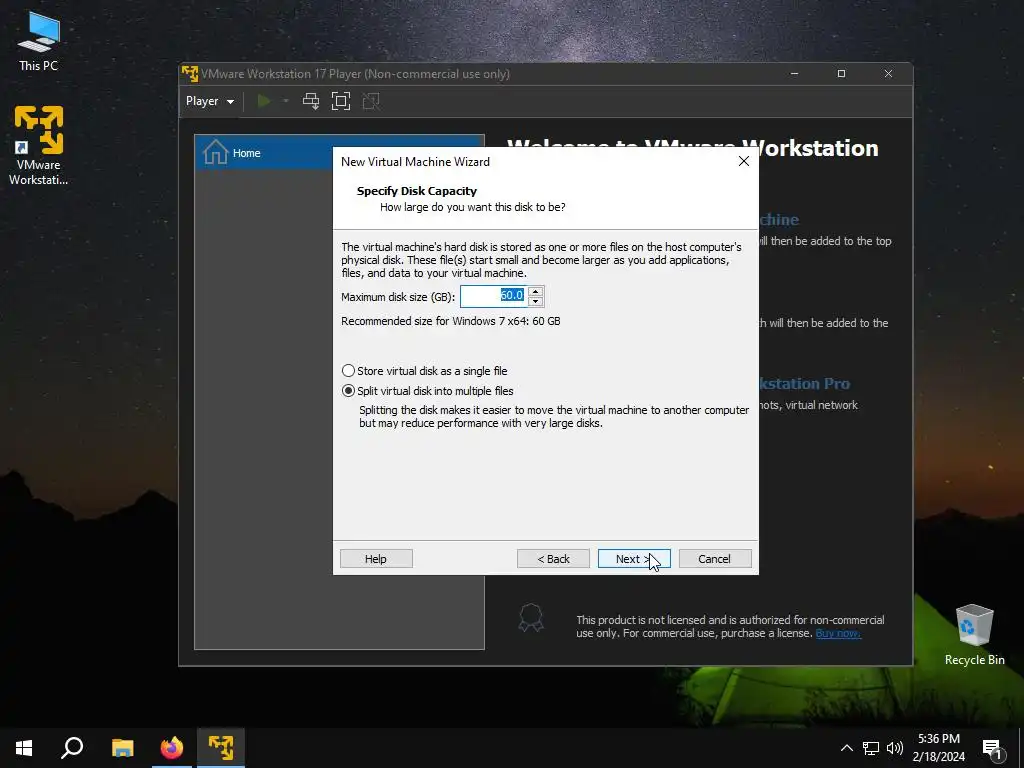Click the Unity mode toolbar icon
Screen dimensions: 1024x768
click(x=371, y=101)
